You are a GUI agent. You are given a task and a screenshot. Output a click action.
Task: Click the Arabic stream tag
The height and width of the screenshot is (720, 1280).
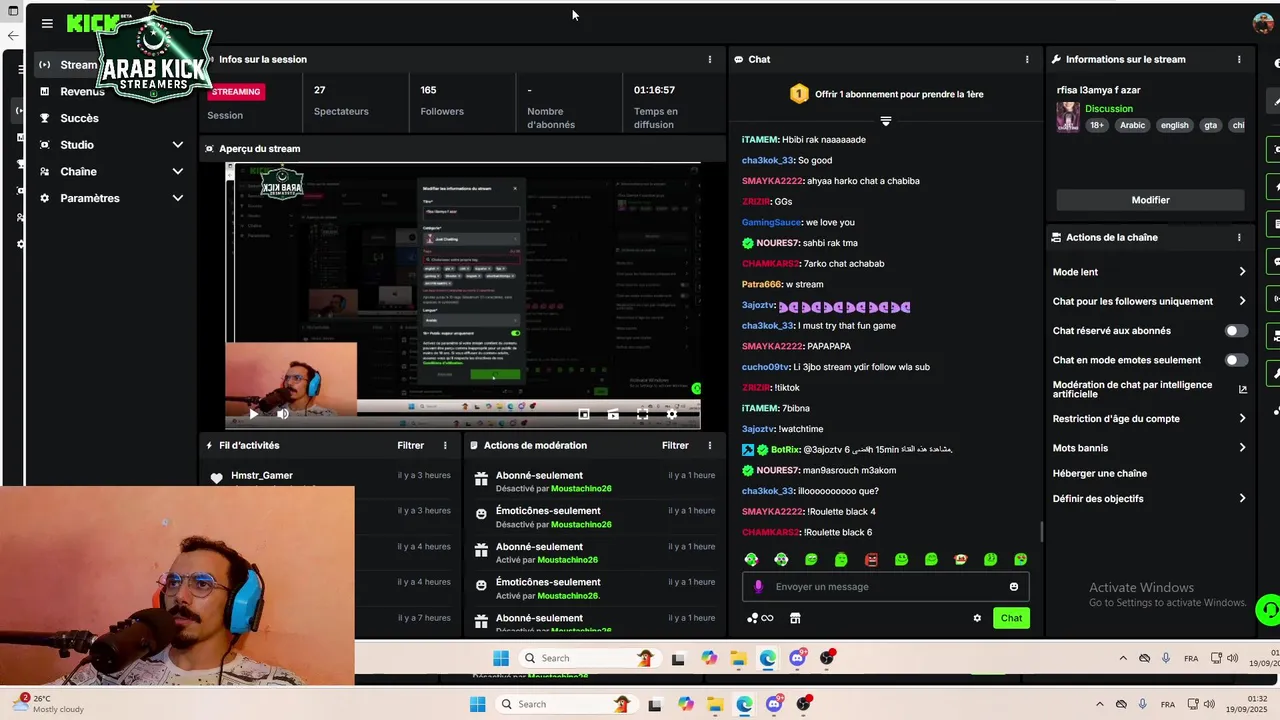tap(1132, 125)
